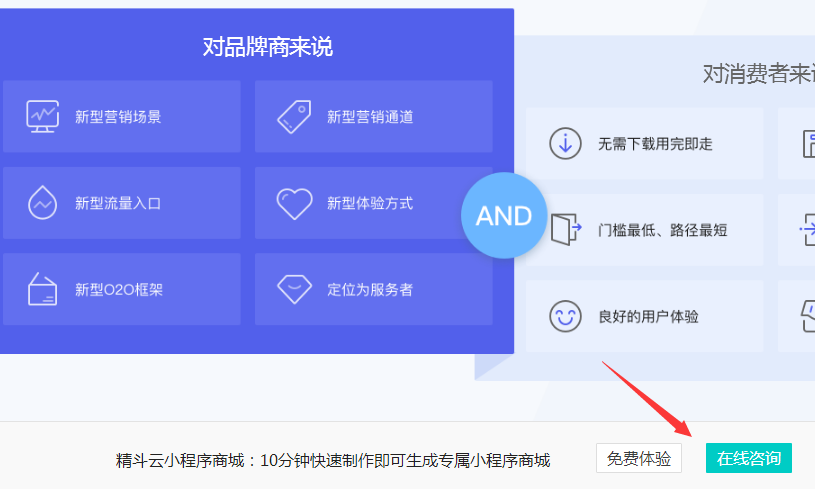
Task: Open the 门槛最低、路径最短 card label
Action: click(x=663, y=230)
